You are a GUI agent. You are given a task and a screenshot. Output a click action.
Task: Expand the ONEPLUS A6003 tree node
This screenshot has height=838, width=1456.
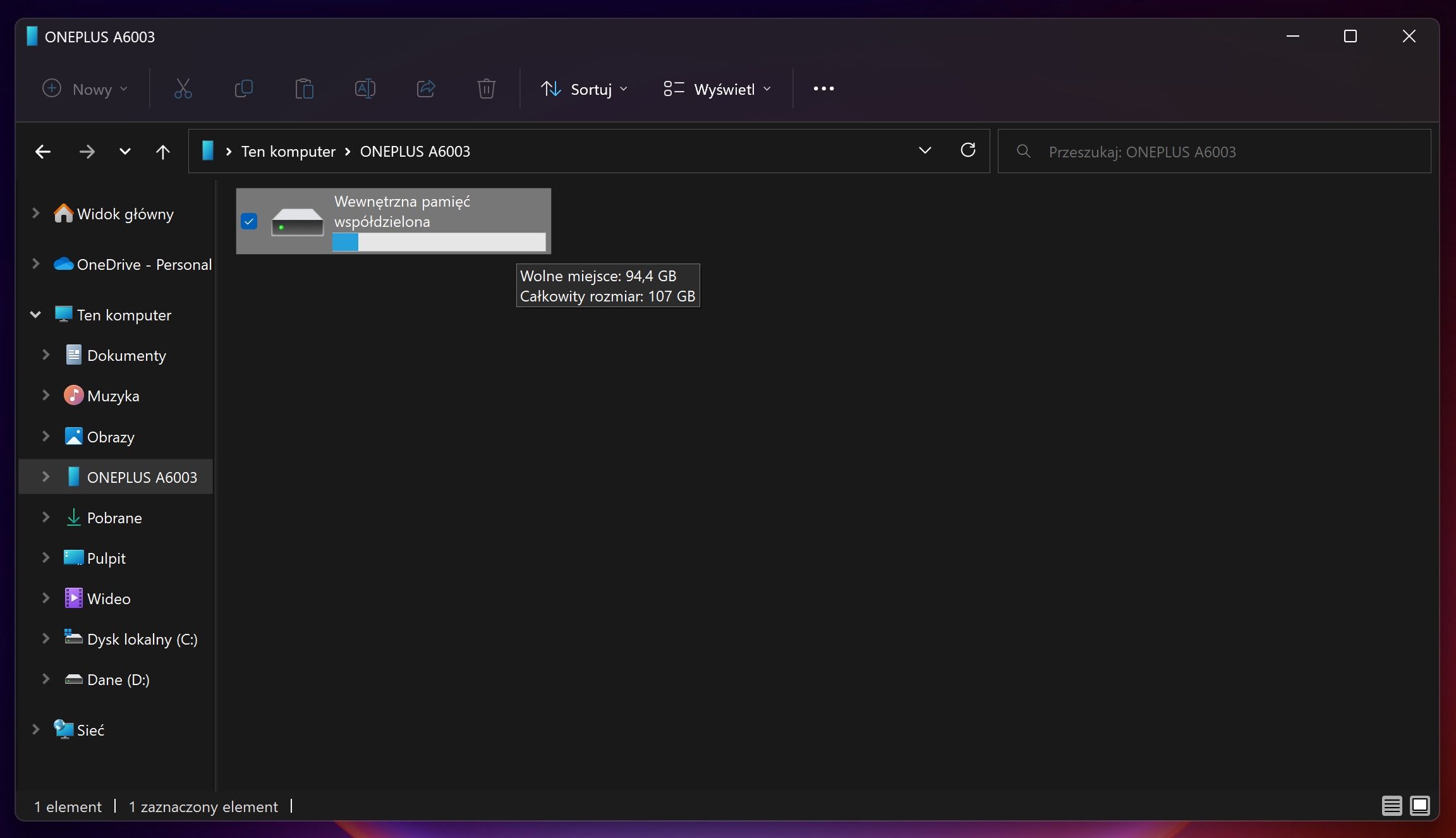coord(46,477)
